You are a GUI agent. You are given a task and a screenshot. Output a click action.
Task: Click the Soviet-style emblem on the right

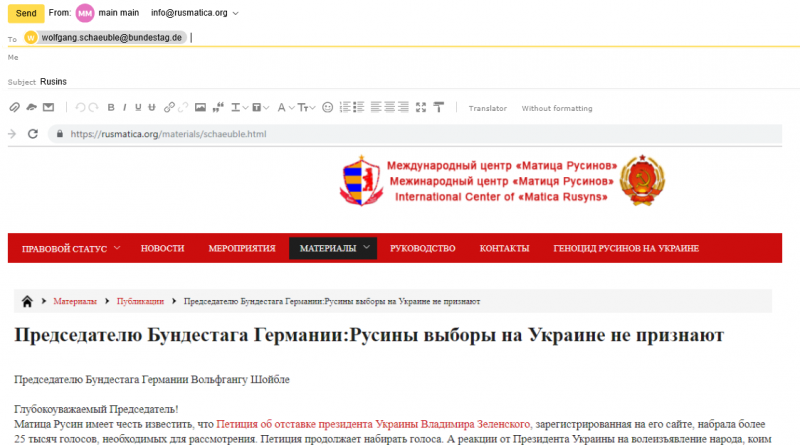(642, 180)
